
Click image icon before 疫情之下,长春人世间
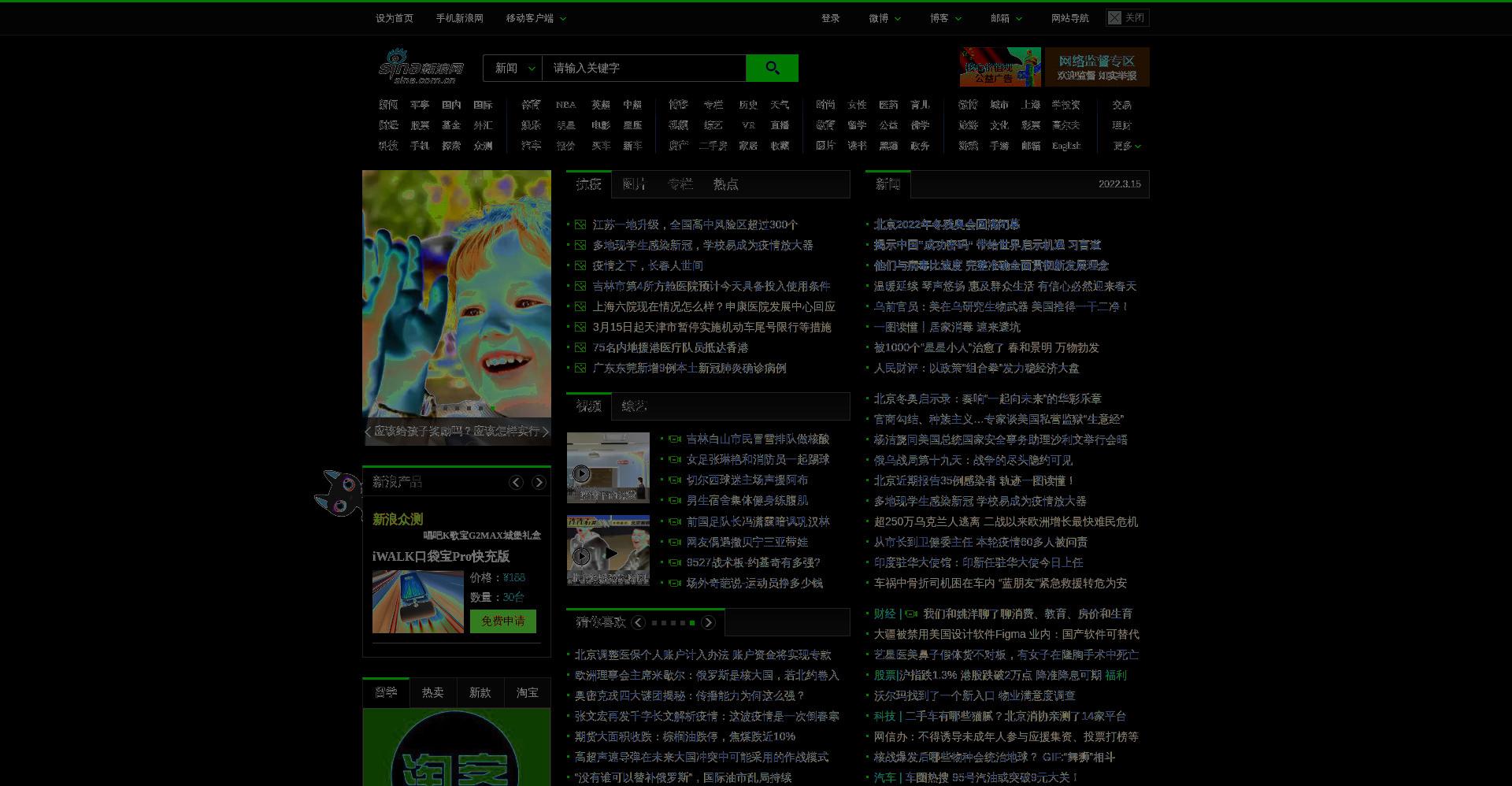coord(580,266)
